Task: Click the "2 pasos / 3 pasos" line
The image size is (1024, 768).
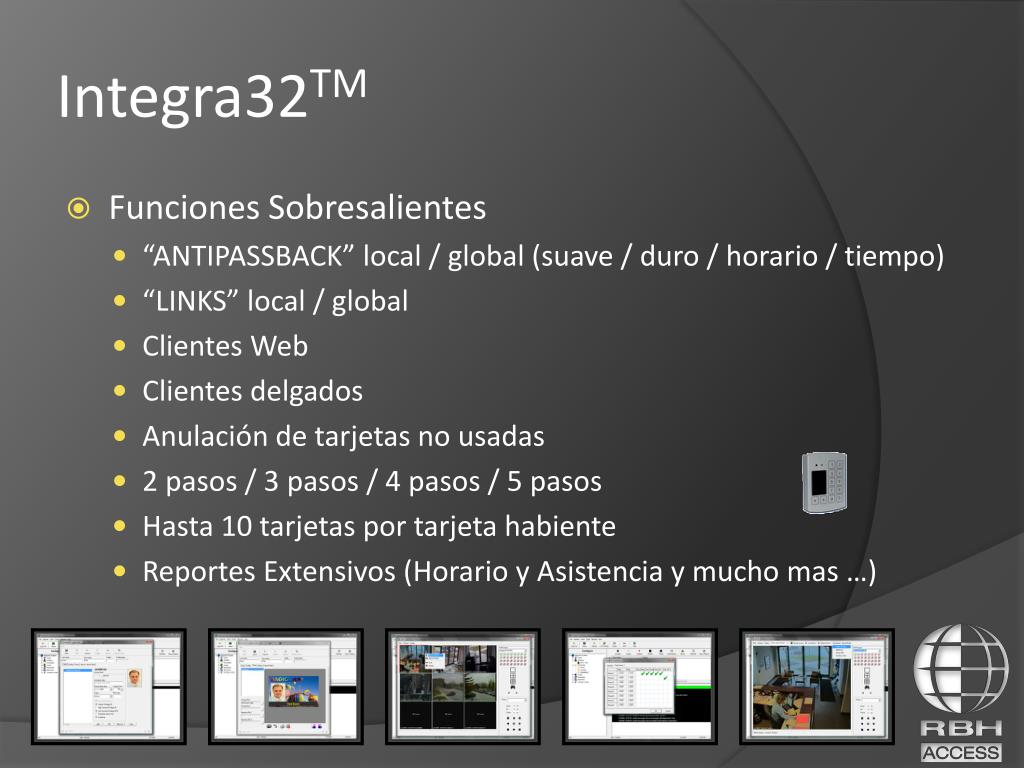Action: pyautogui.click(x=372, y=481)
